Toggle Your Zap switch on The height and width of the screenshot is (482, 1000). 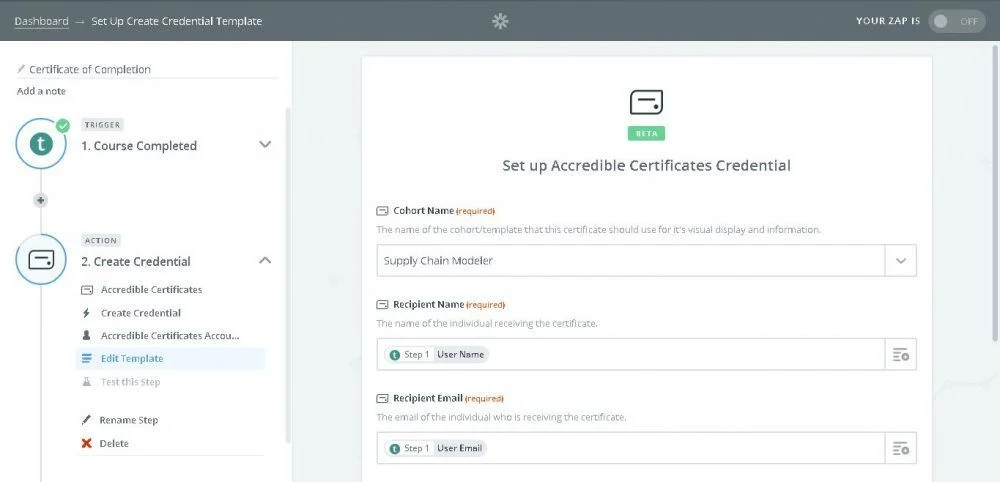coord(955,21)
